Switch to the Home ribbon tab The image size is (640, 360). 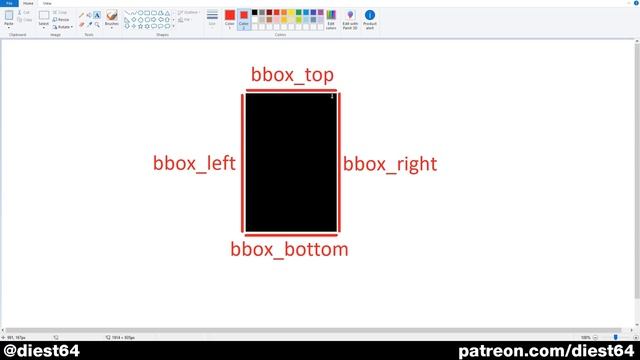pyautogui.click(x=28, y=3)
